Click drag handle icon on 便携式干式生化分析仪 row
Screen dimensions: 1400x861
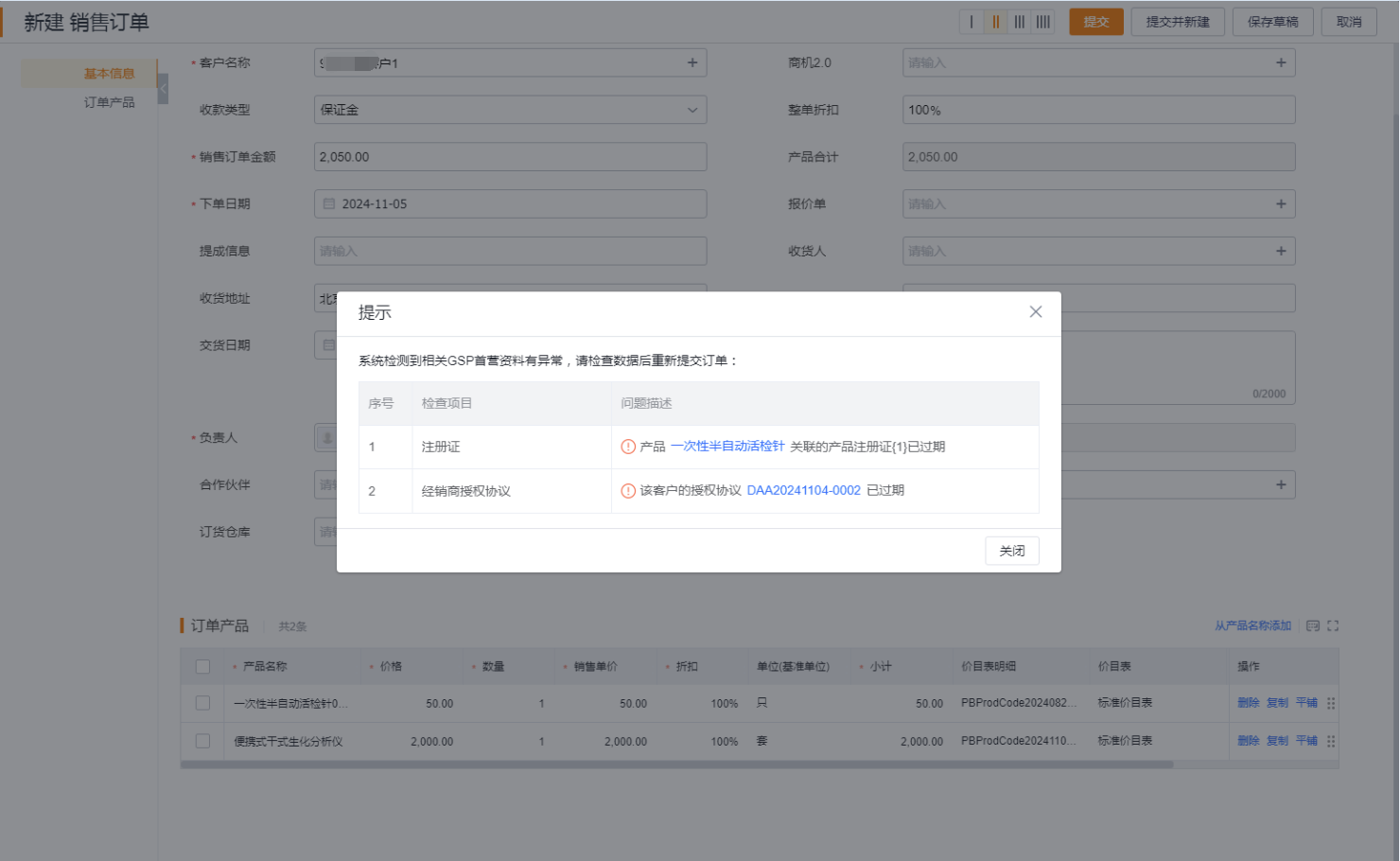tap(1331, 741)
